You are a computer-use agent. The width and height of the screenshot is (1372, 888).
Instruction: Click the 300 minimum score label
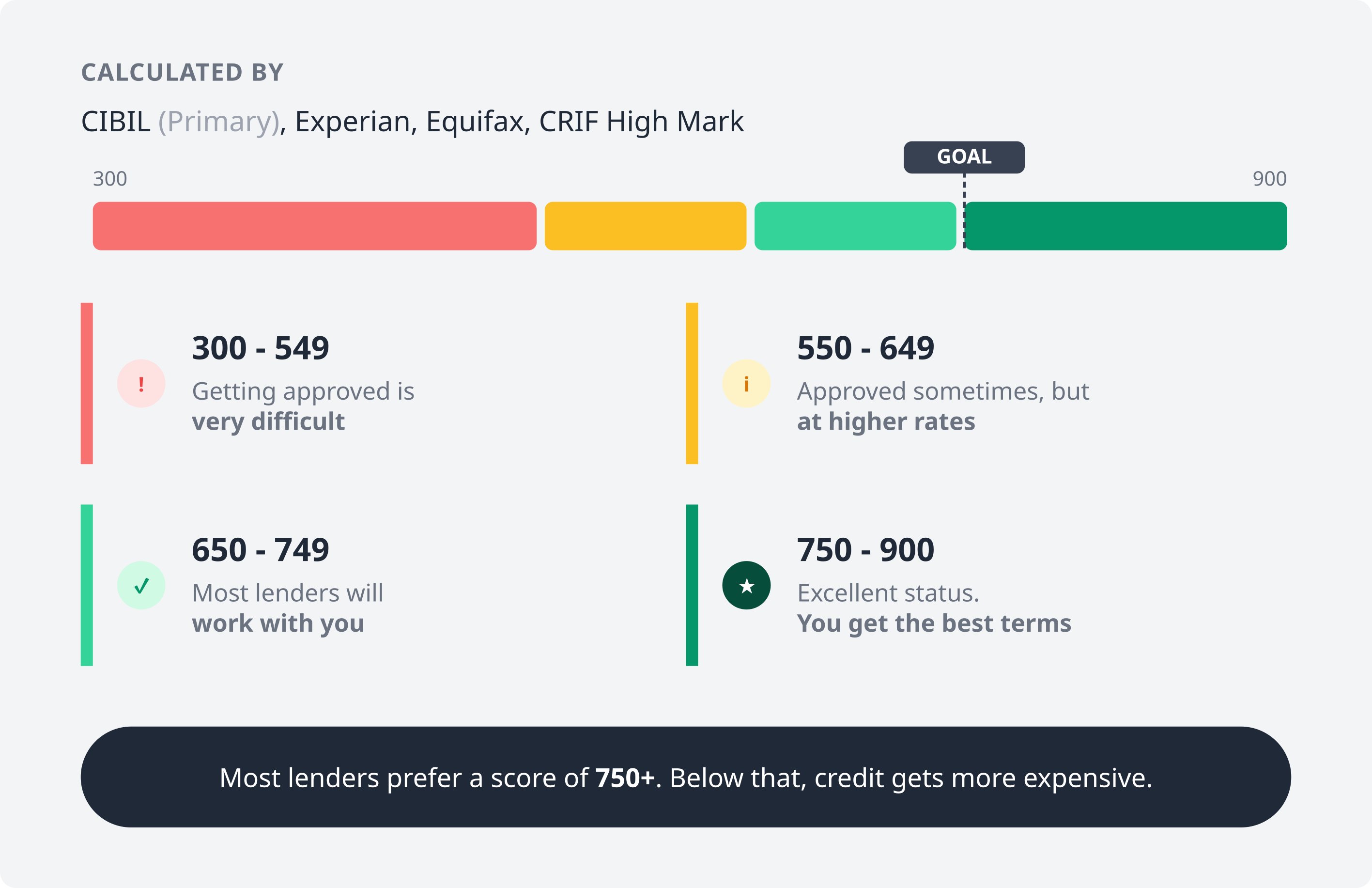110,179
